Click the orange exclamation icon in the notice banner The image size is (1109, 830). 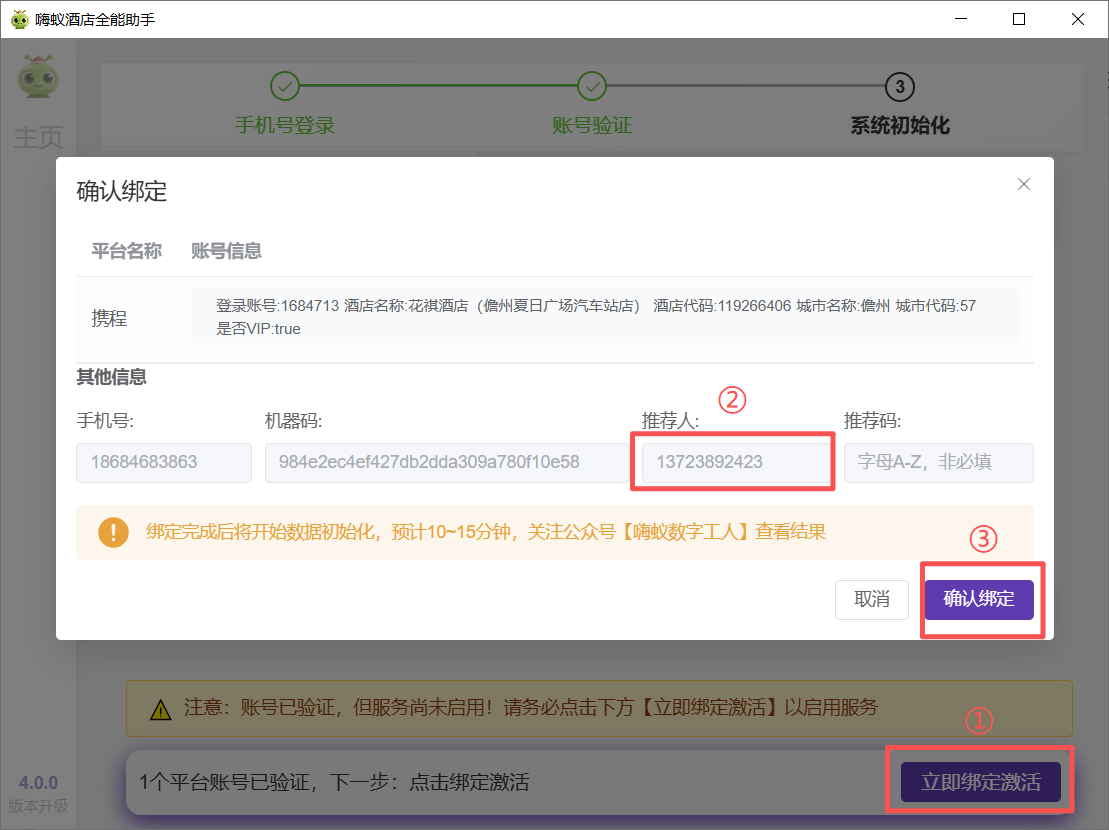112,532
